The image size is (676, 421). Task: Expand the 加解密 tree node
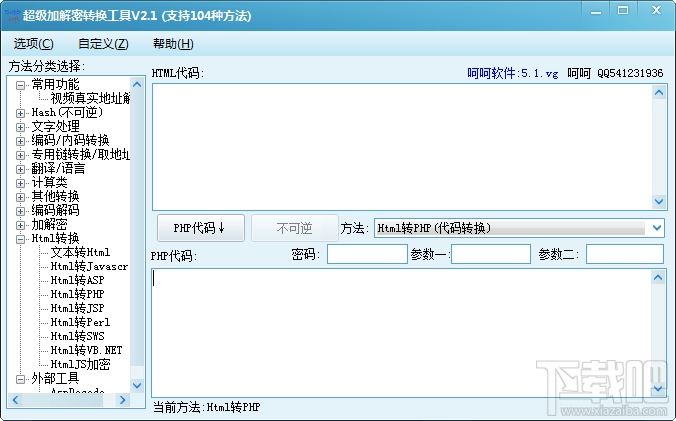[20, 225]
